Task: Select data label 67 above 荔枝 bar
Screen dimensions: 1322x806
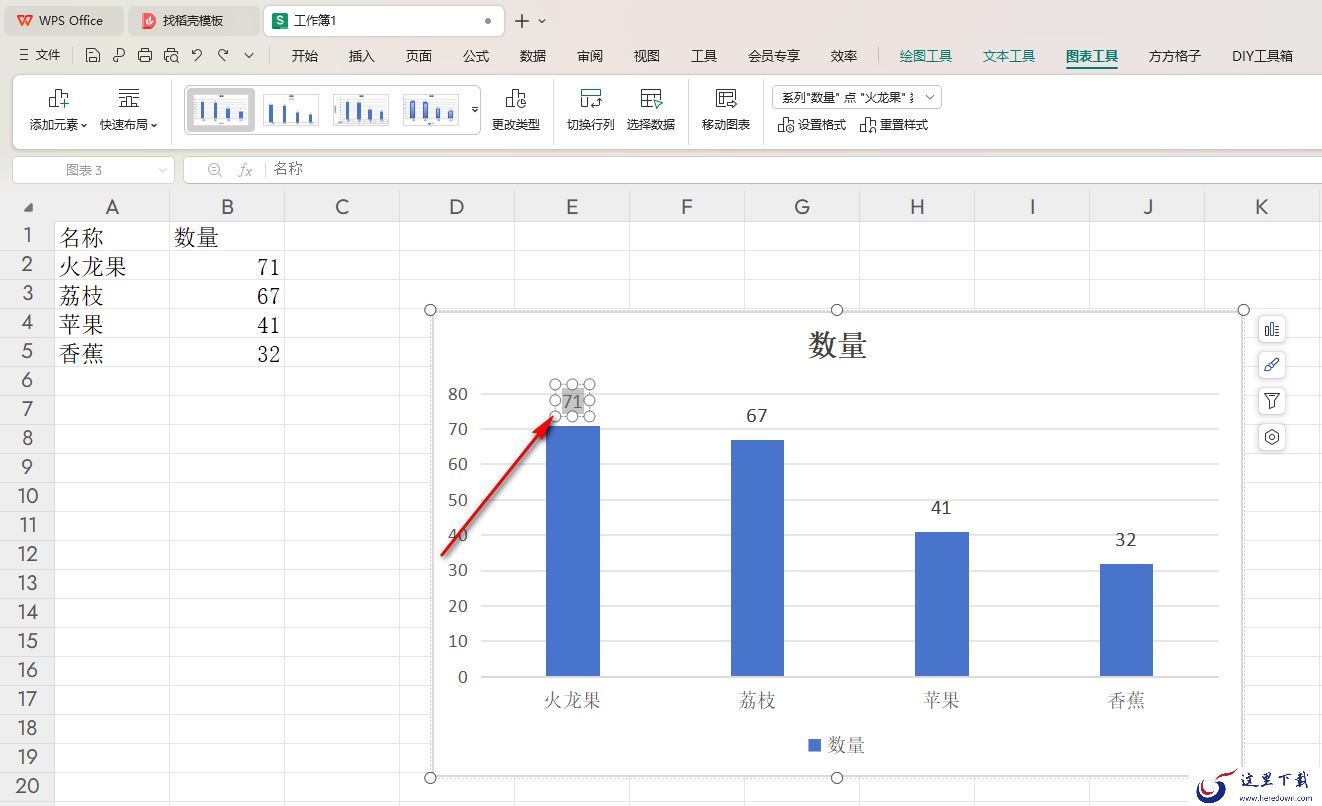Action: pyautogui.click(x=757, y=416)
